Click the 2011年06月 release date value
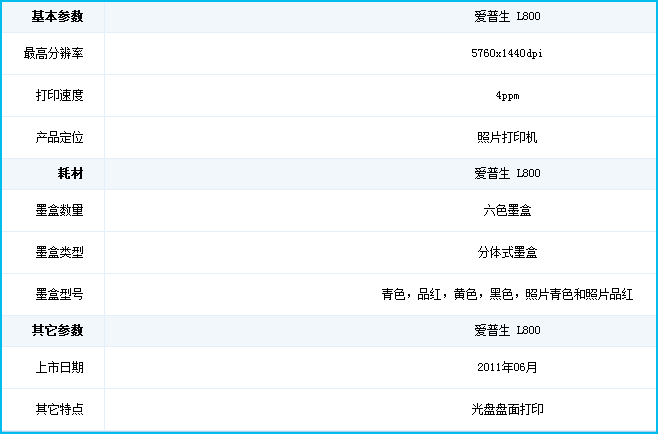 click(507, 367)
